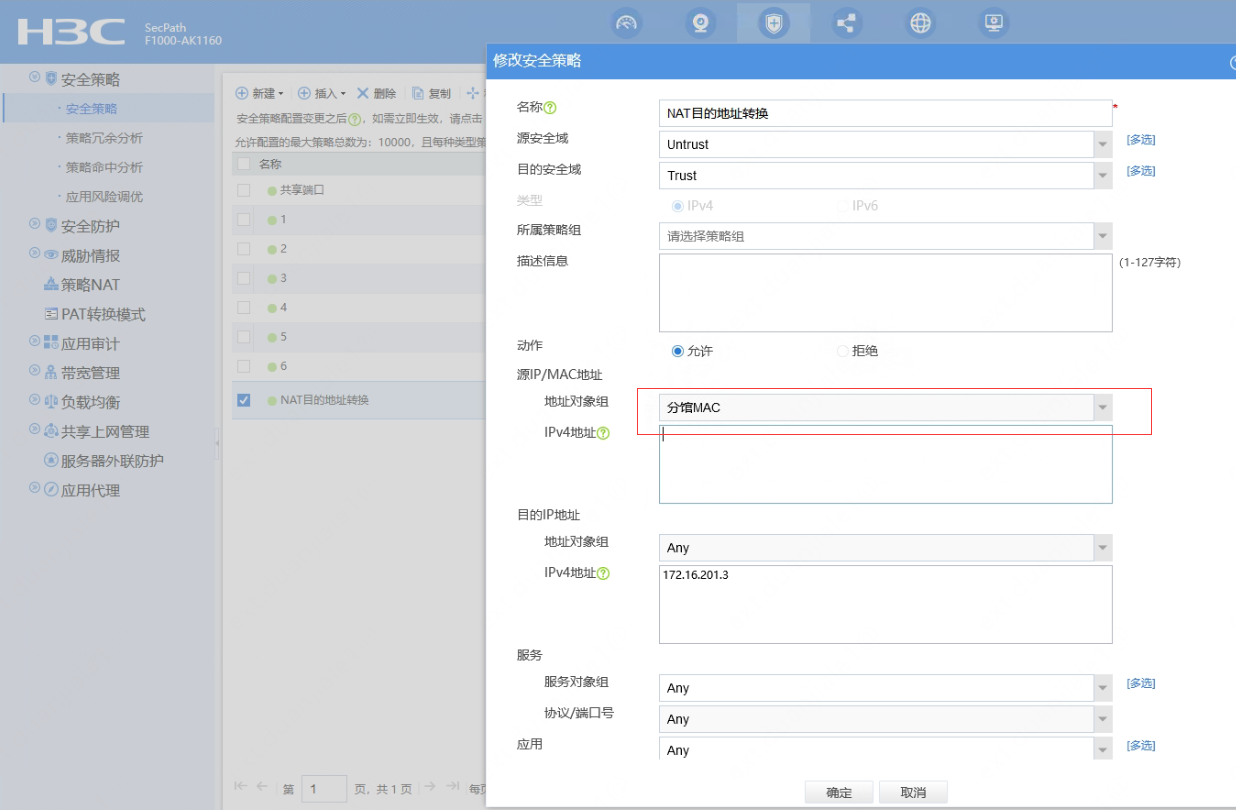Go to the next page of the list

pyautogui.click(x=428, y=787)
